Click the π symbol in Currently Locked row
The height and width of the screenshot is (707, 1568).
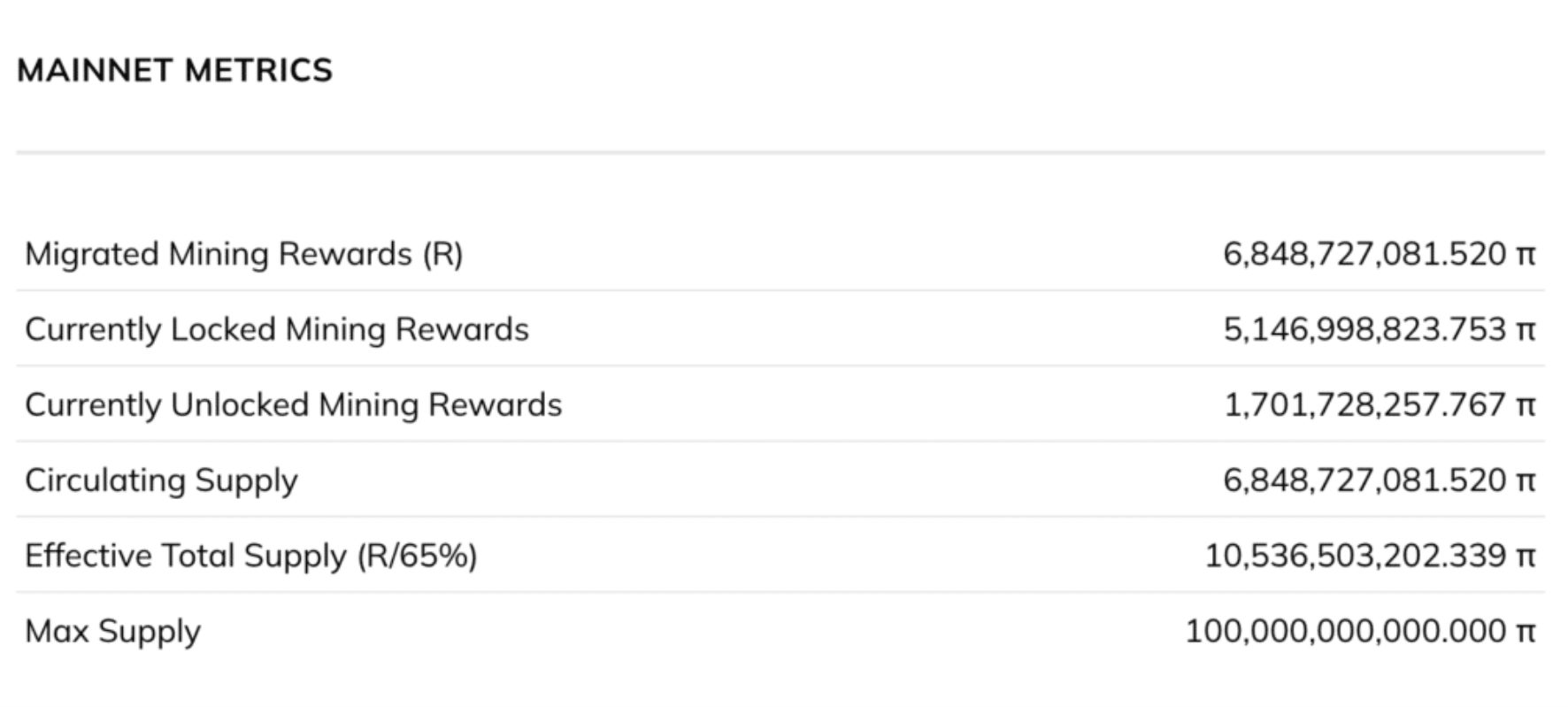tap(1526, 330)
